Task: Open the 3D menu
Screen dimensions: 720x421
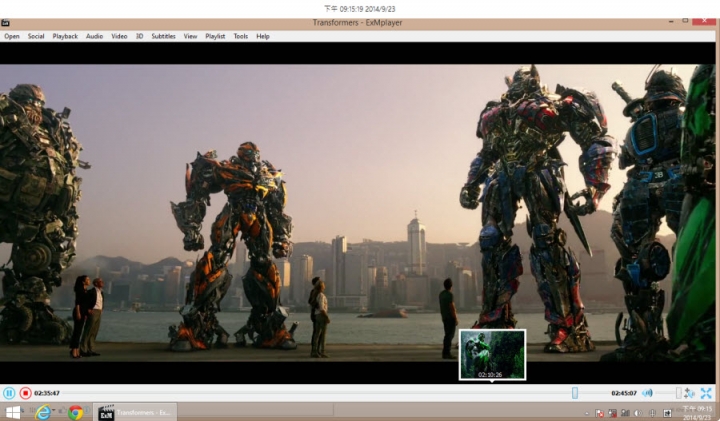Action: point(140,36)
